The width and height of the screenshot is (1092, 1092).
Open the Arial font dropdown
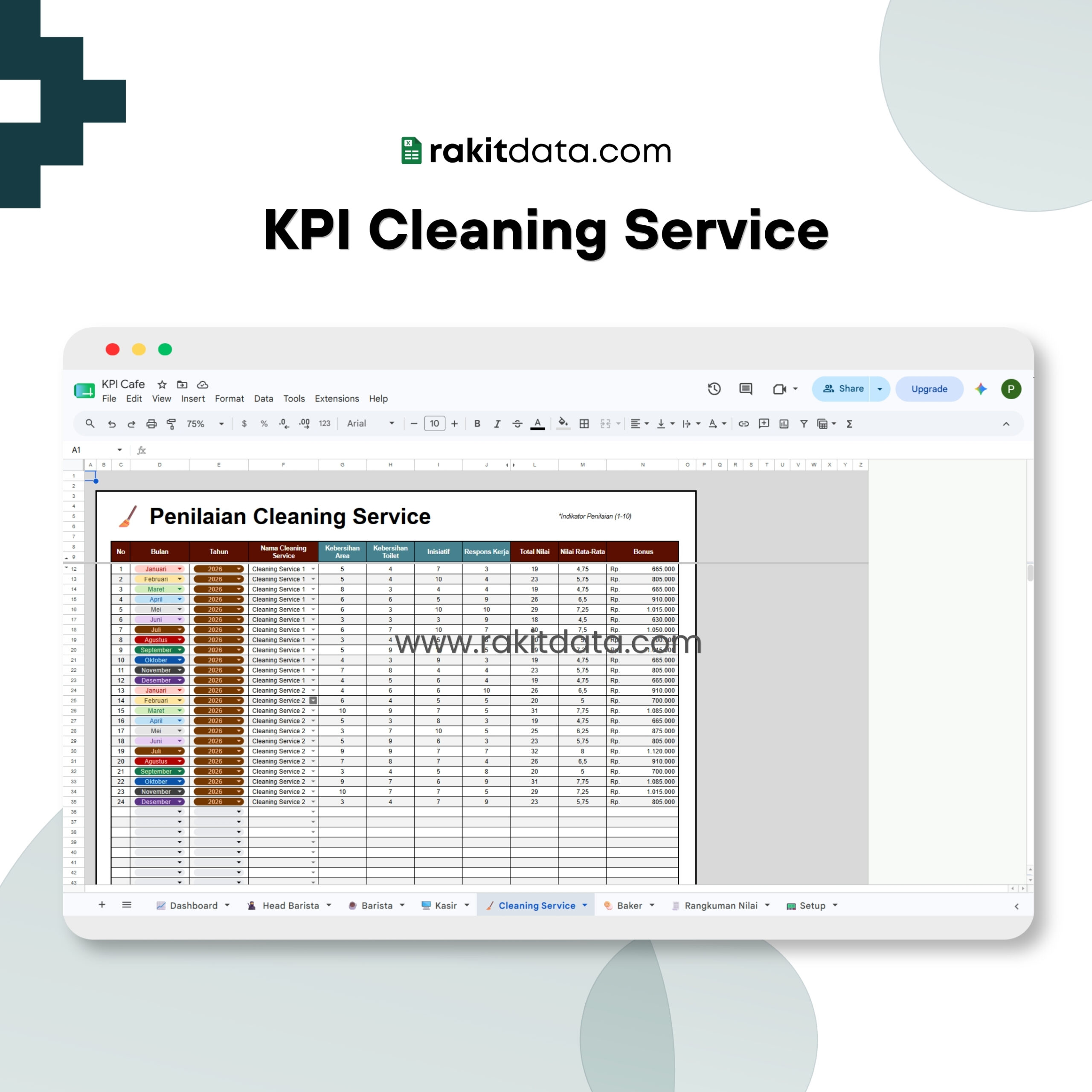[370, 423]
